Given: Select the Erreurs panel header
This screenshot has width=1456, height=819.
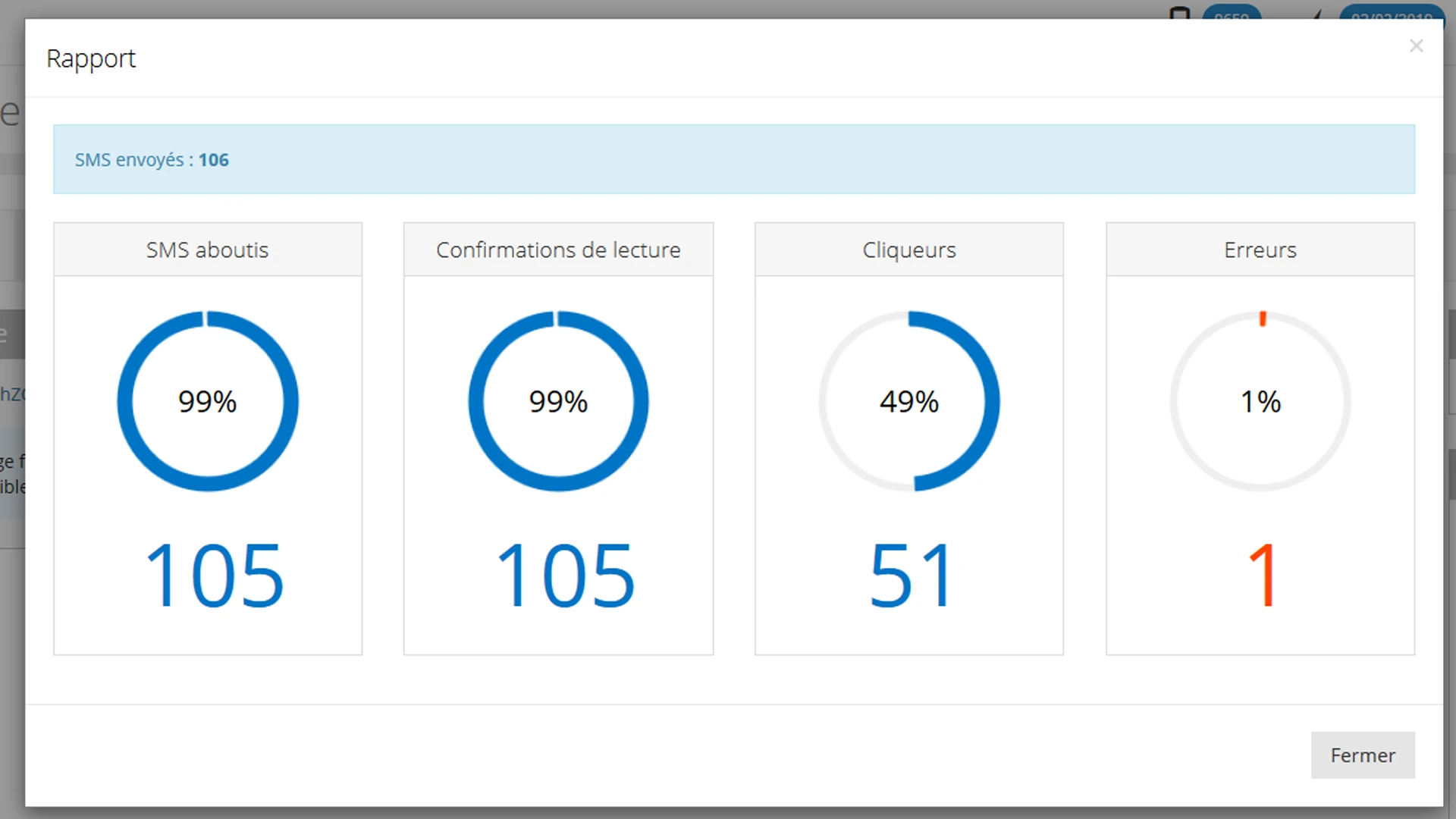Looking at the screenshot, I should (1260, 250).
